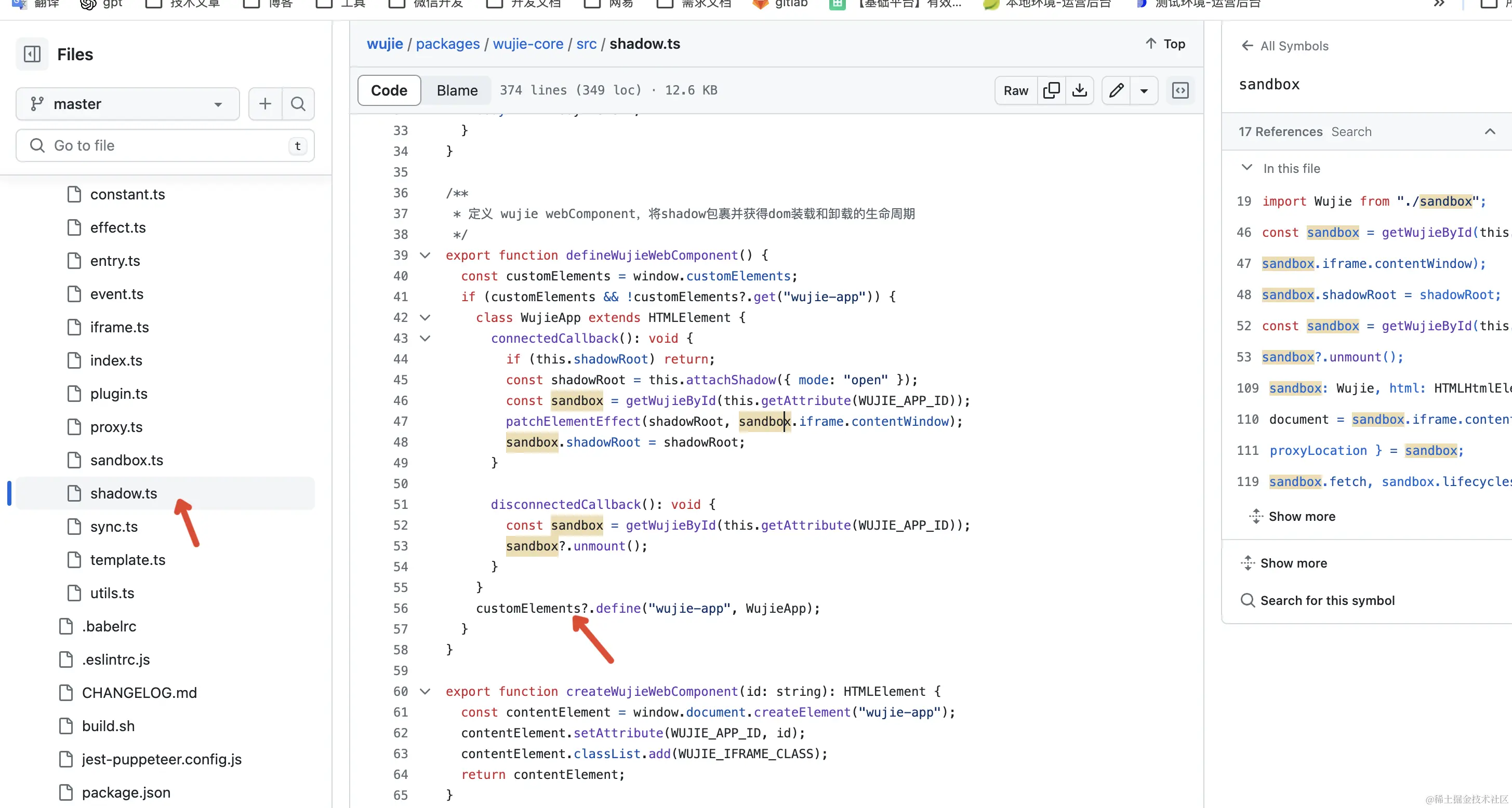
Task: Open sandbox.ts in the file tree
Action: tap(126, 460)
